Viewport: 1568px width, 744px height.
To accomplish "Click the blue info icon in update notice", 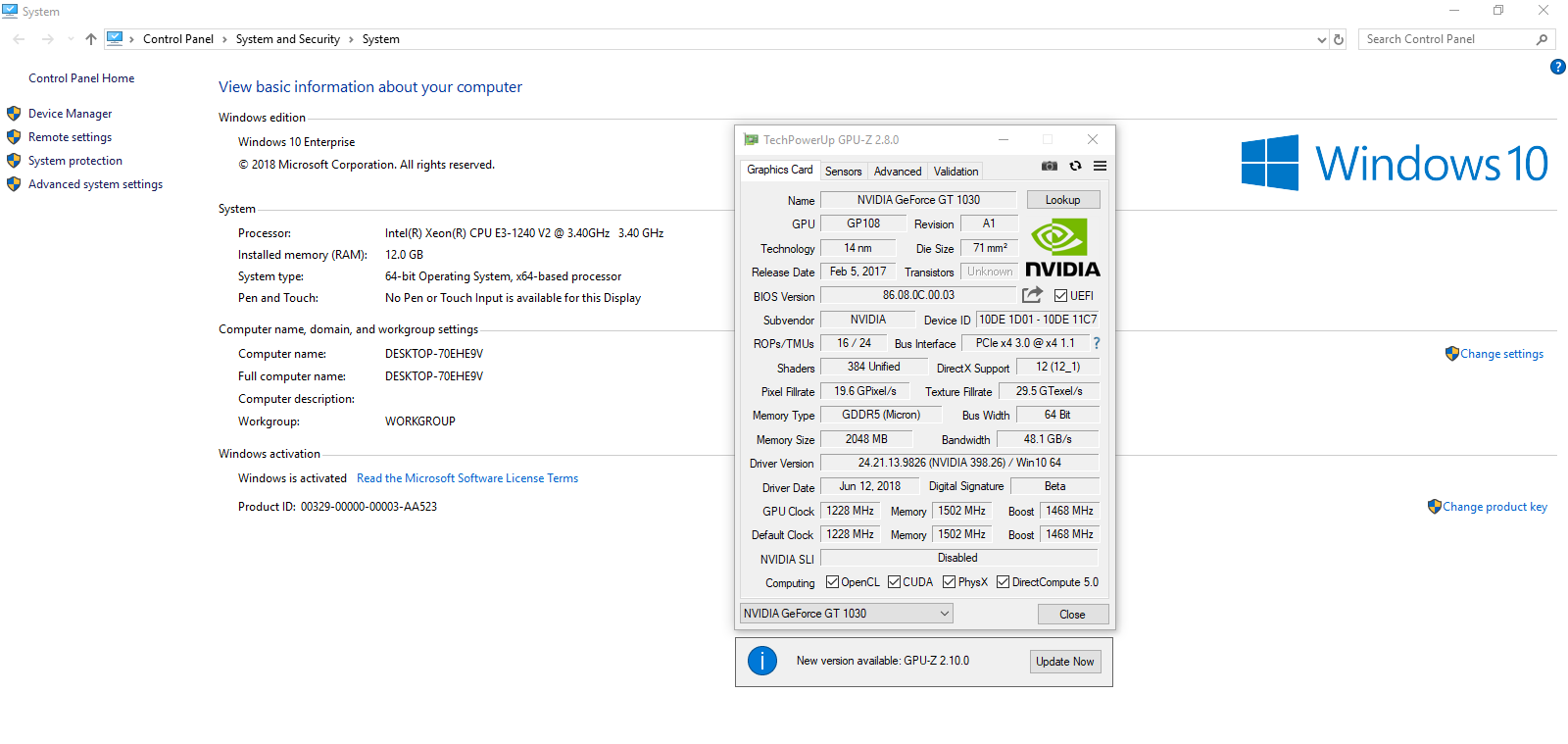I will coord(762,661).
